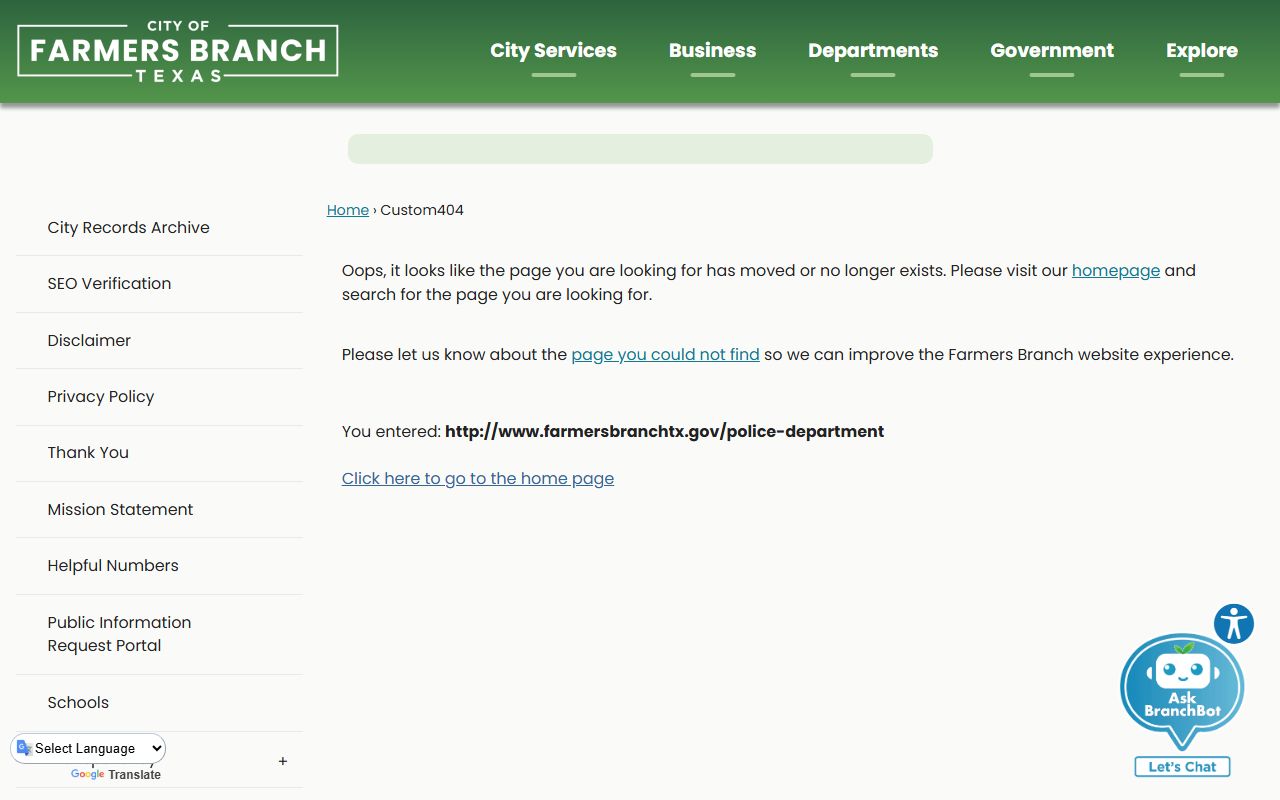This screenshot has width=1280, height=800.
Task: Click the Let's Chat button
Action: tap(1182, 767)
